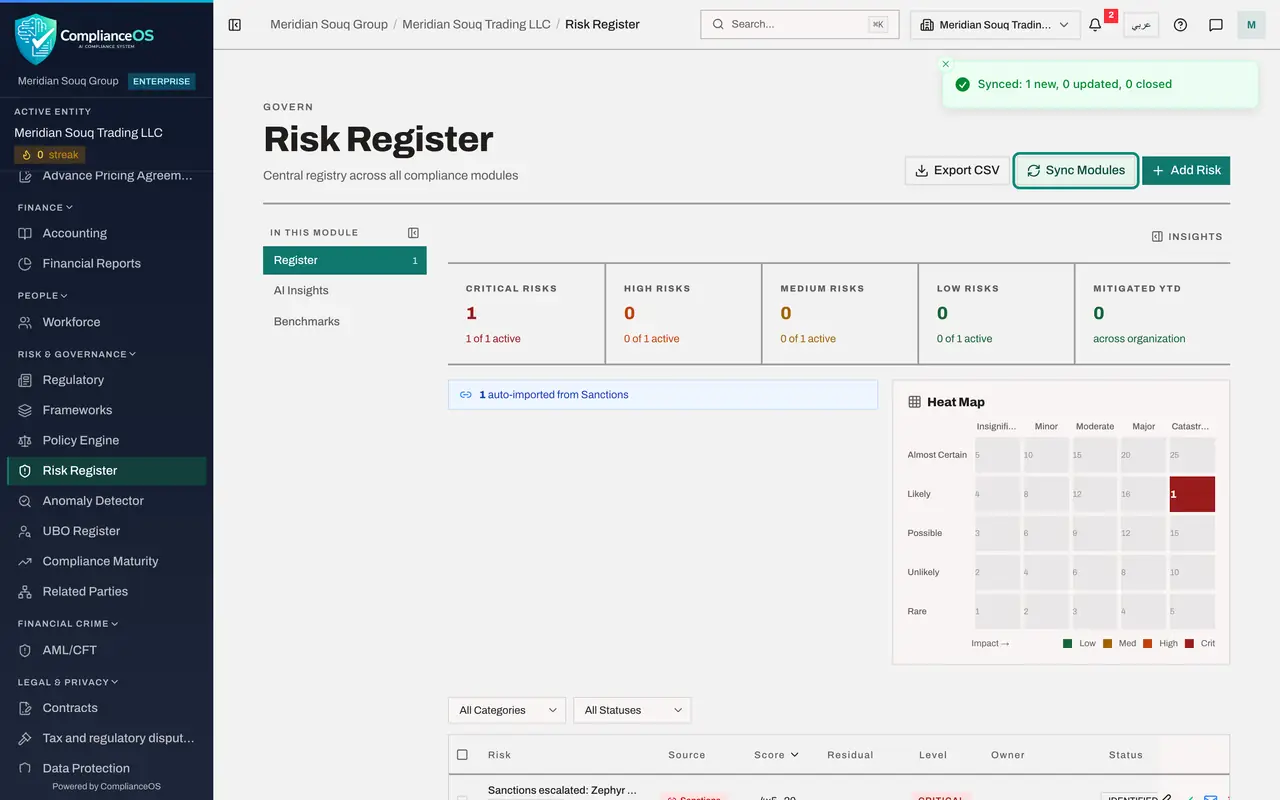Collapse the Financial Crime section

[68, 624]
